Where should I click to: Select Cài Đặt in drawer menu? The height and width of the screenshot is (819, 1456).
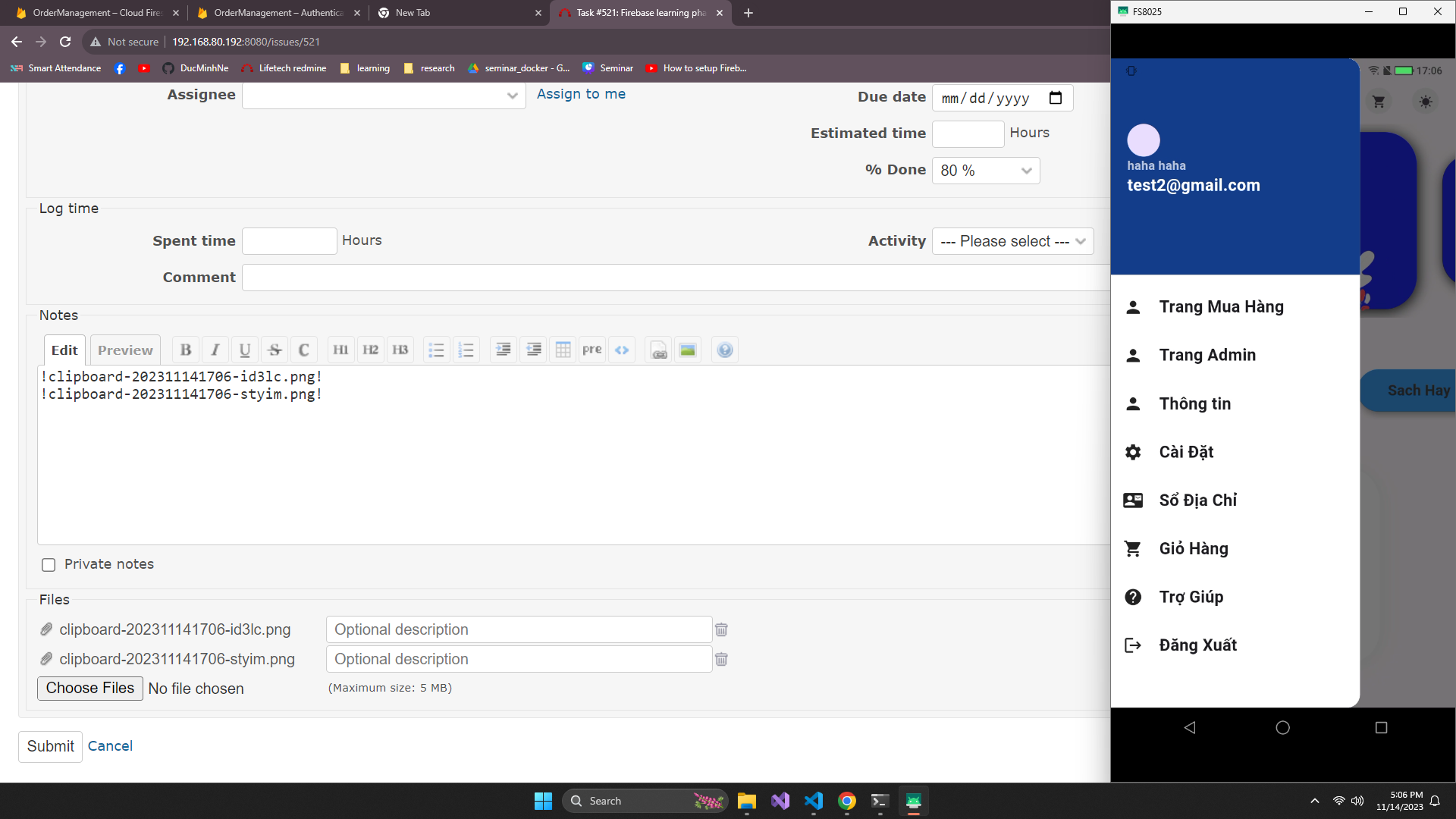click(x=1186, y=452)
